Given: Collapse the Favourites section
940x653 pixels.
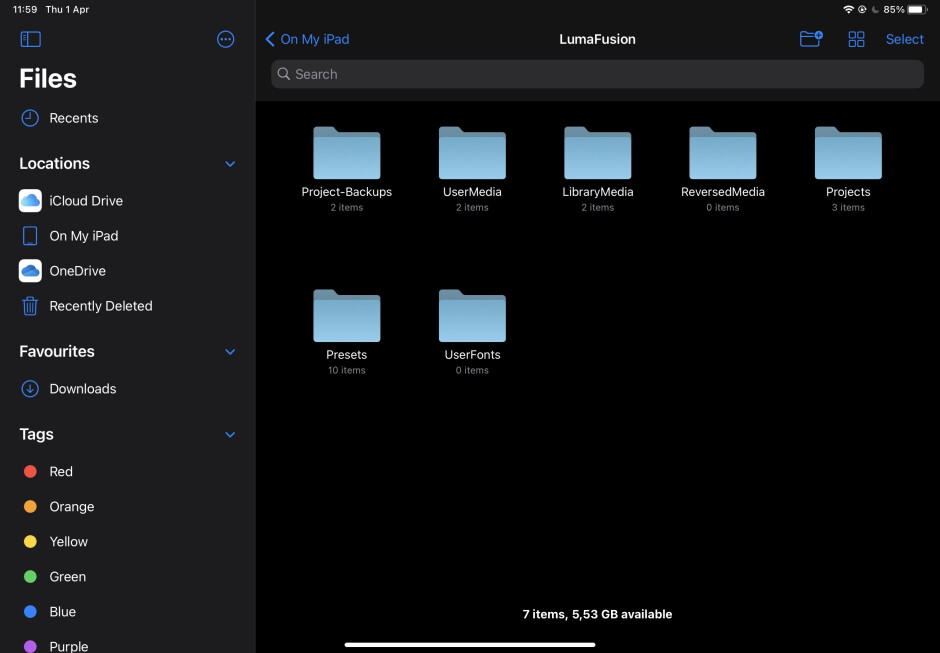Looking at the screenshot, I should [230, 351].
